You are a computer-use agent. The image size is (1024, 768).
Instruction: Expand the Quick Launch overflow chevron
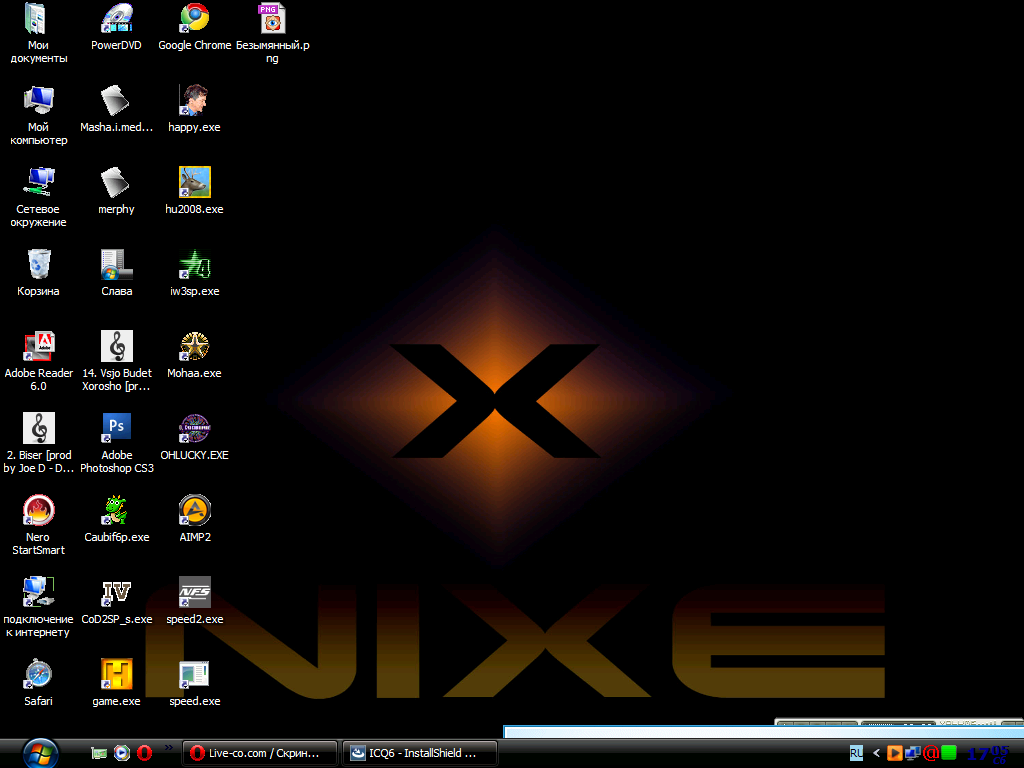click(168, 748)
